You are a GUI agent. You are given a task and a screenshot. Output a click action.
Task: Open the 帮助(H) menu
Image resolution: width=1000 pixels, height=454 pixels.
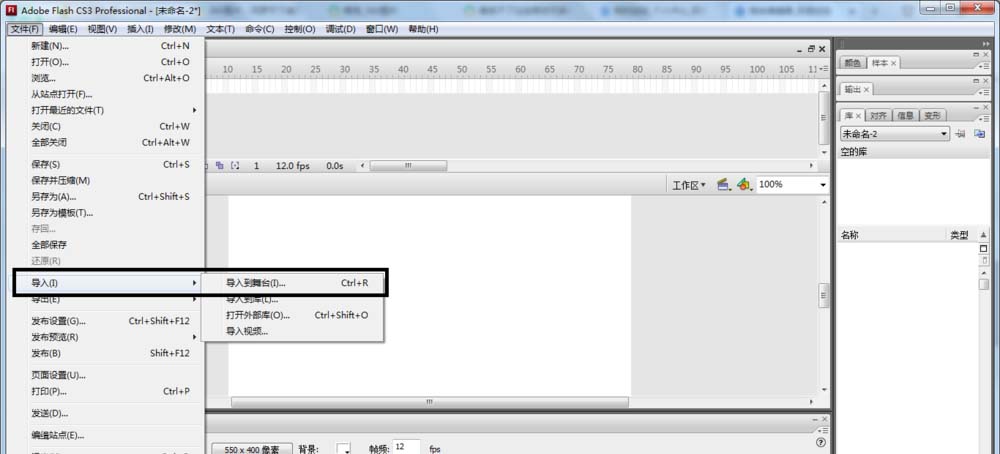423,29
